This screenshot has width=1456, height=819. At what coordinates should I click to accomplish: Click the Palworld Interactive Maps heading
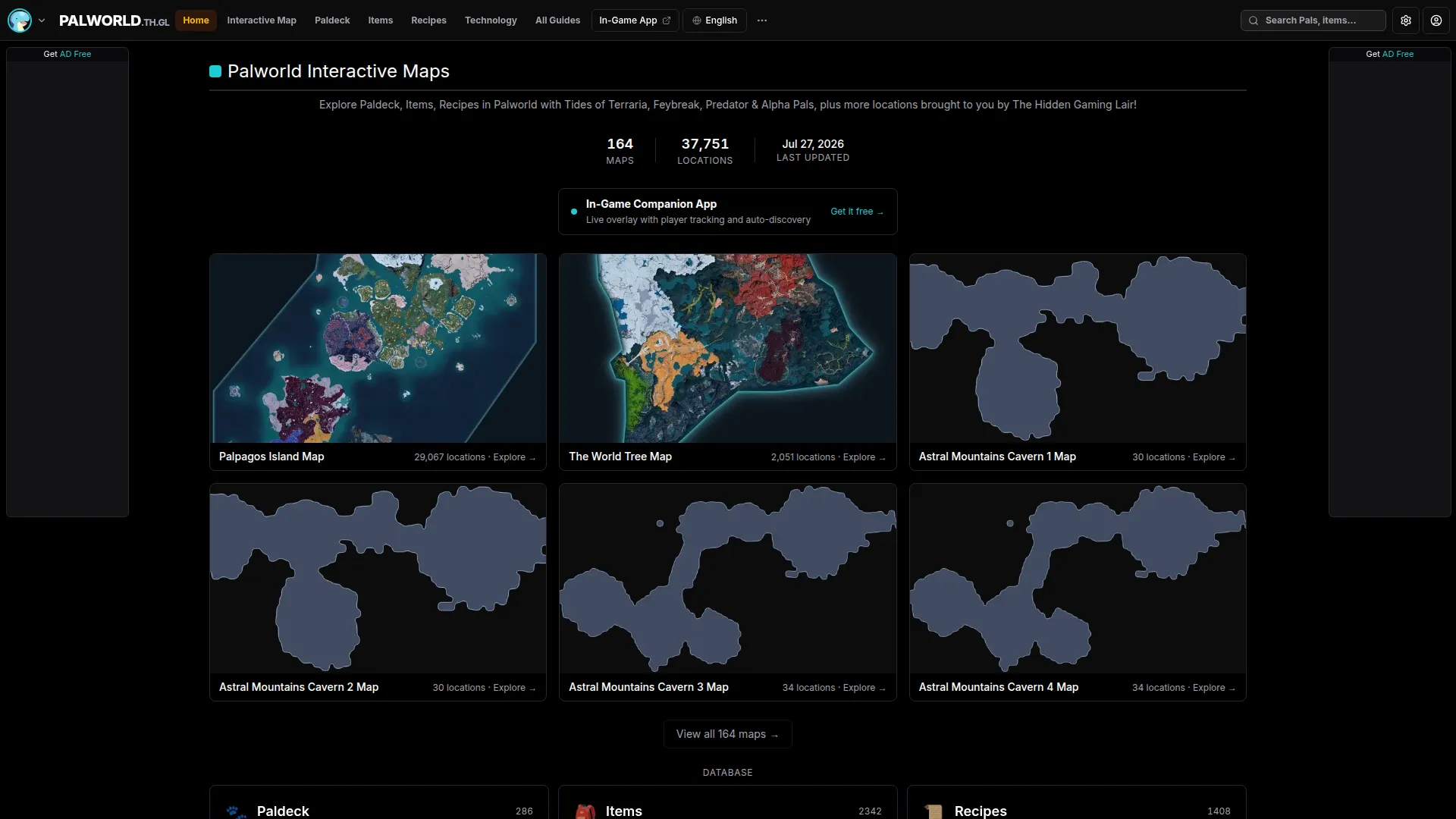(x=338, y=71)
